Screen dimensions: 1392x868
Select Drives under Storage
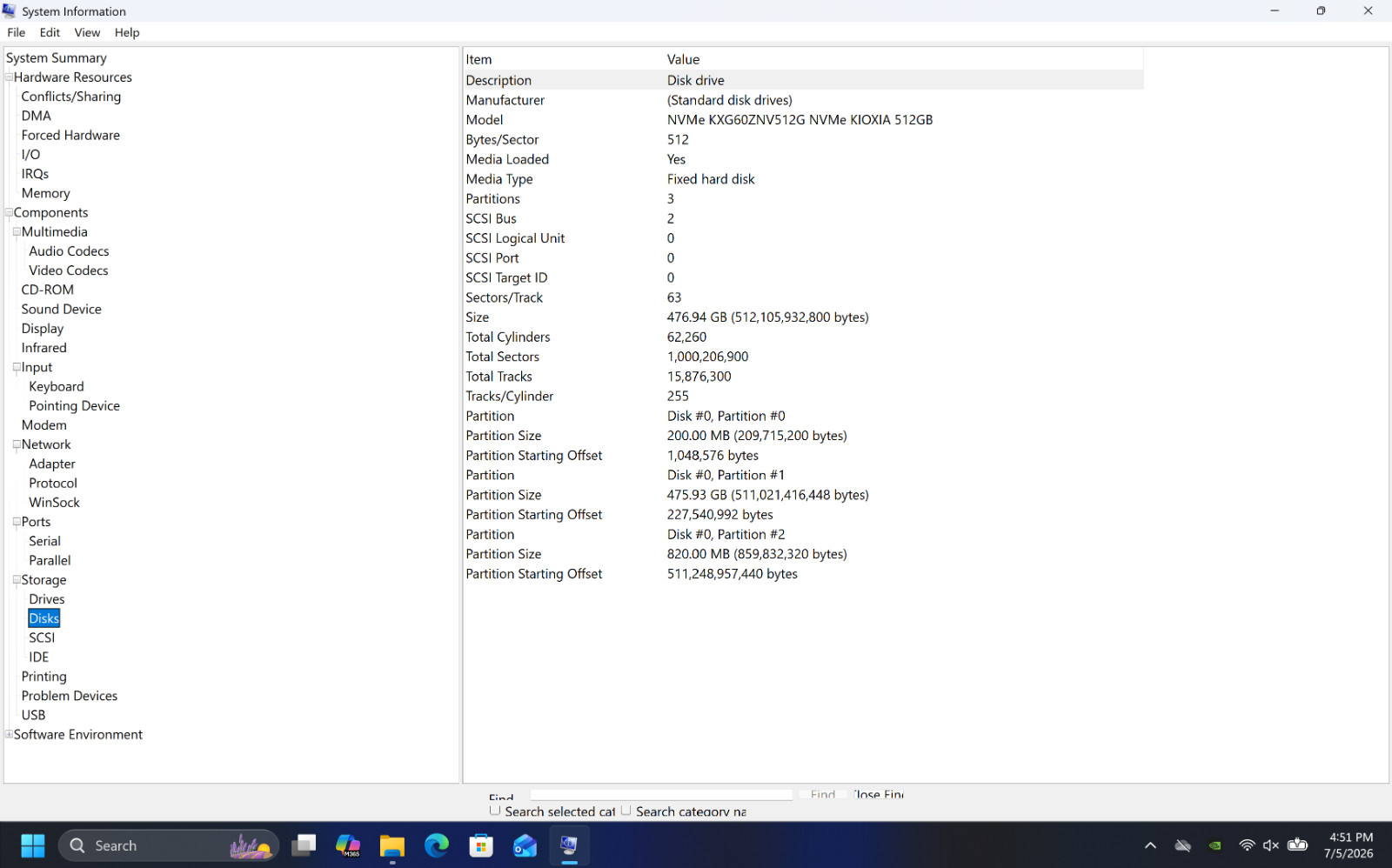click(47, 599)
